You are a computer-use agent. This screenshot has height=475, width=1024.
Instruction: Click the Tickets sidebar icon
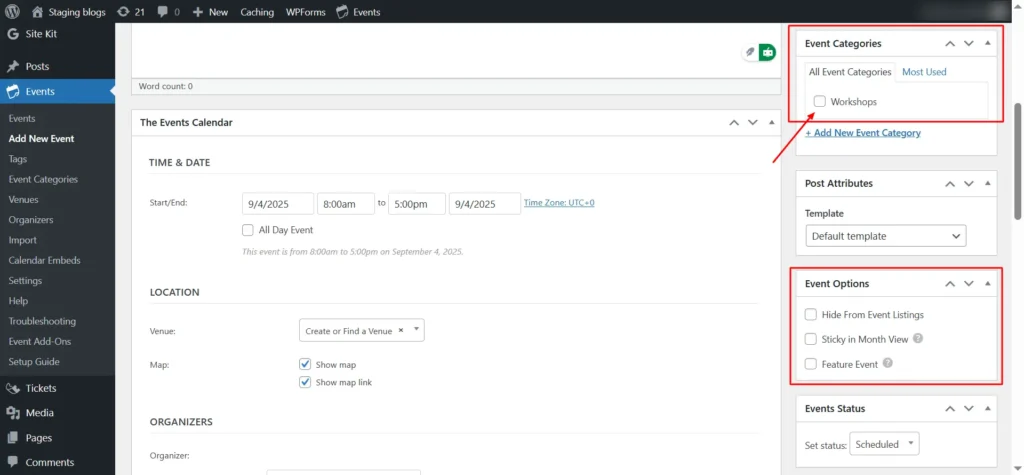[12, 389]
